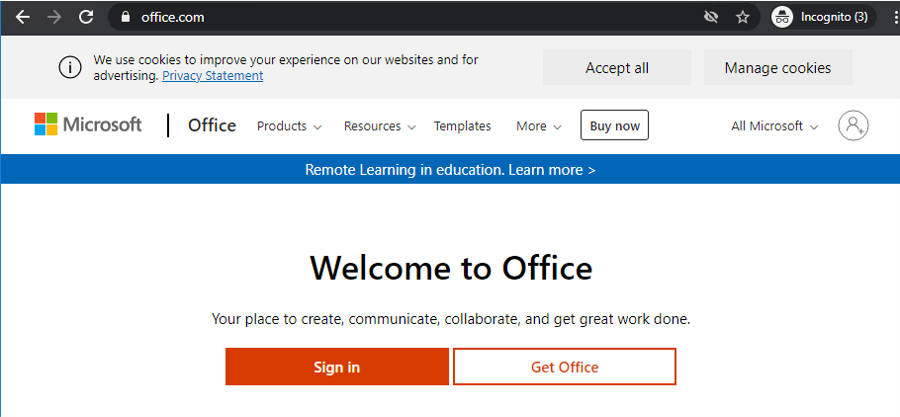Click the third-party cookie blocked eye icon
Screen dimensions: 900x417
[711, 17]
